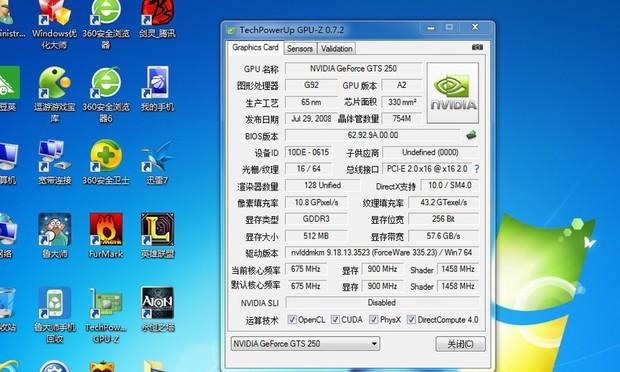Switch to the Validation tab
This screenshot has height=372, width=620.
click(x=336, y=49)
